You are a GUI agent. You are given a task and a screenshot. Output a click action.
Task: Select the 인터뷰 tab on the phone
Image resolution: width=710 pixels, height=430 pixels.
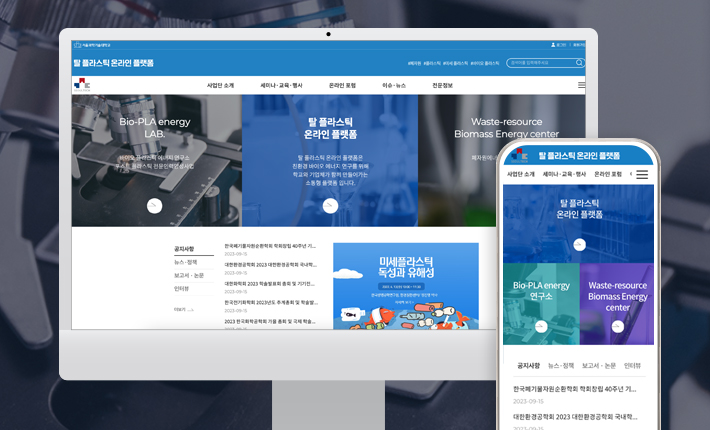[632, 366]
